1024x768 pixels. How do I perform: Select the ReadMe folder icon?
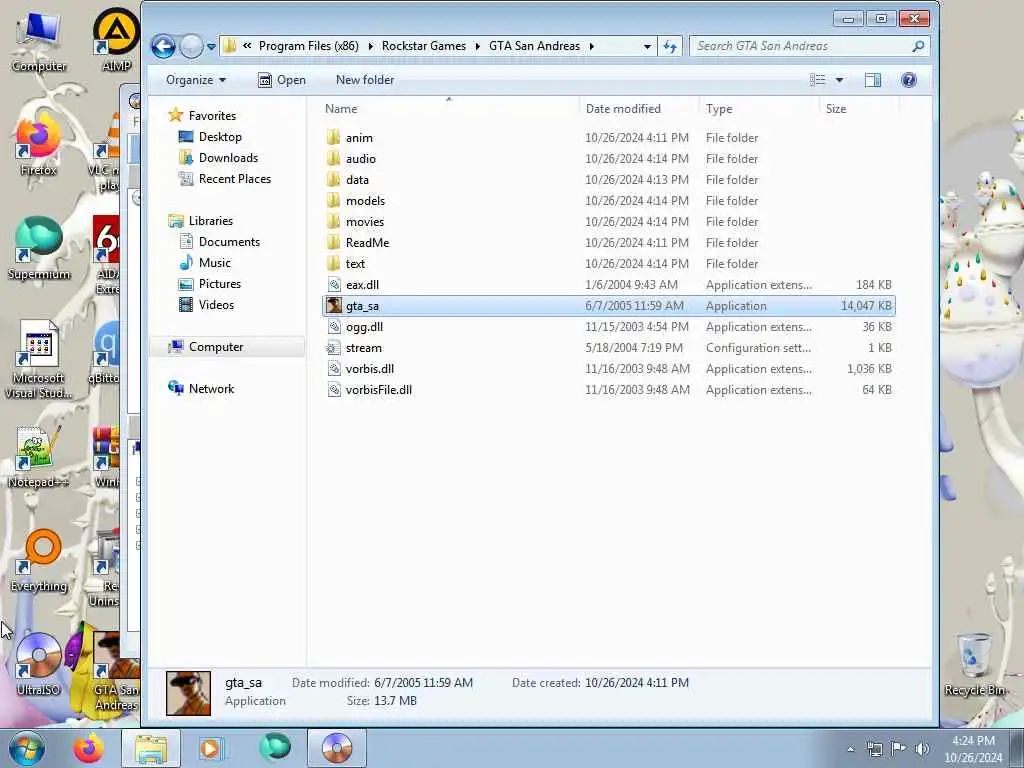334,242
